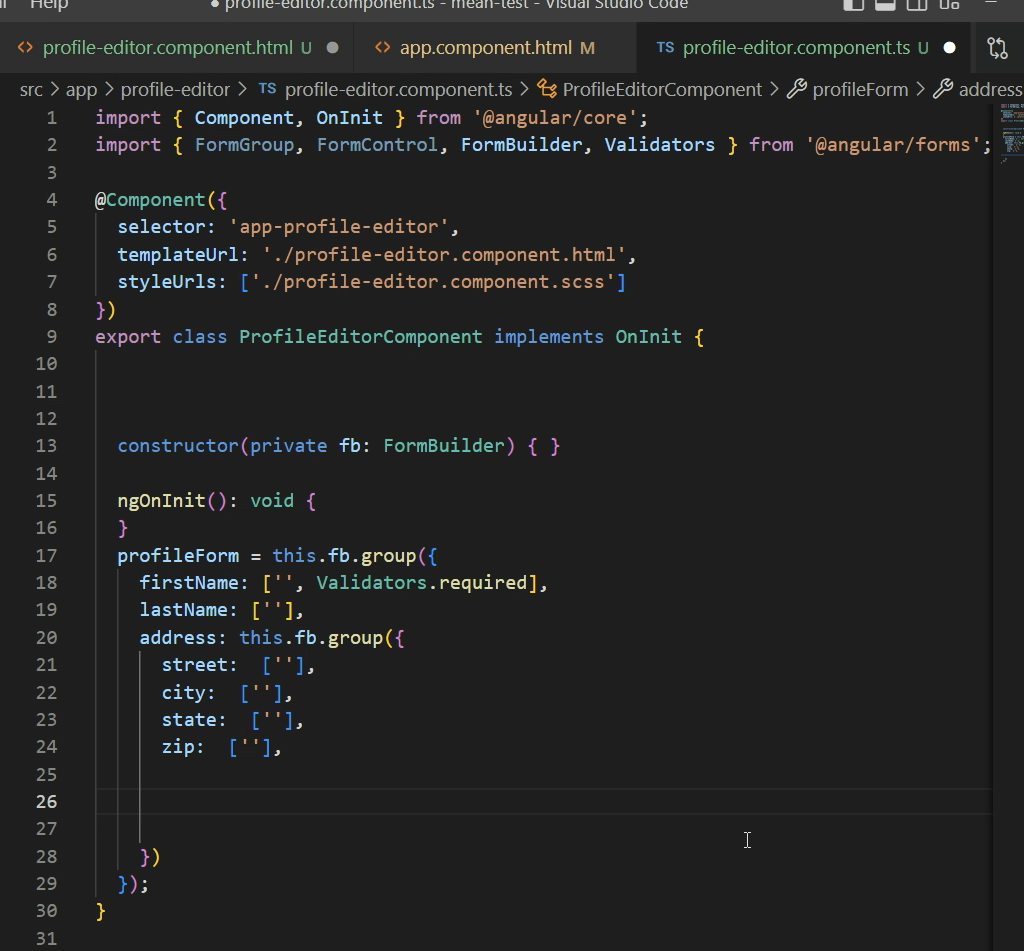Toggle the primary sidebar layout icon

click(x=853, y=4)
